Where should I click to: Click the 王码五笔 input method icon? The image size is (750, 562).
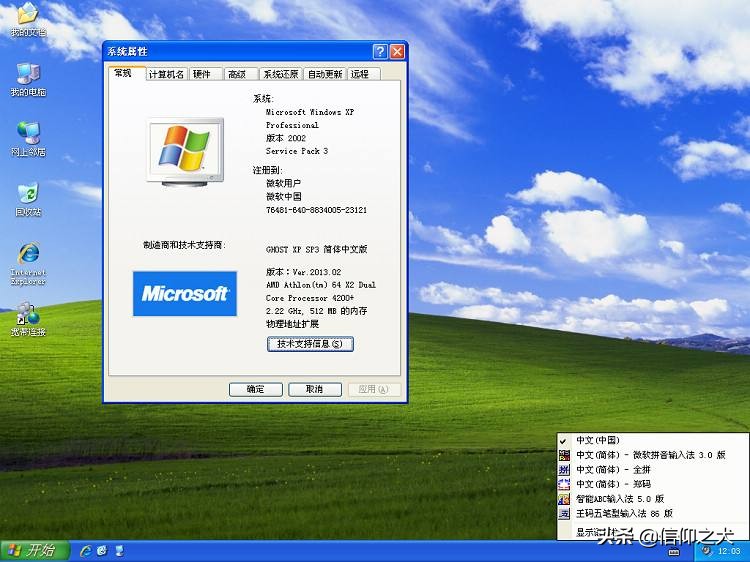(x=564, y=514)
